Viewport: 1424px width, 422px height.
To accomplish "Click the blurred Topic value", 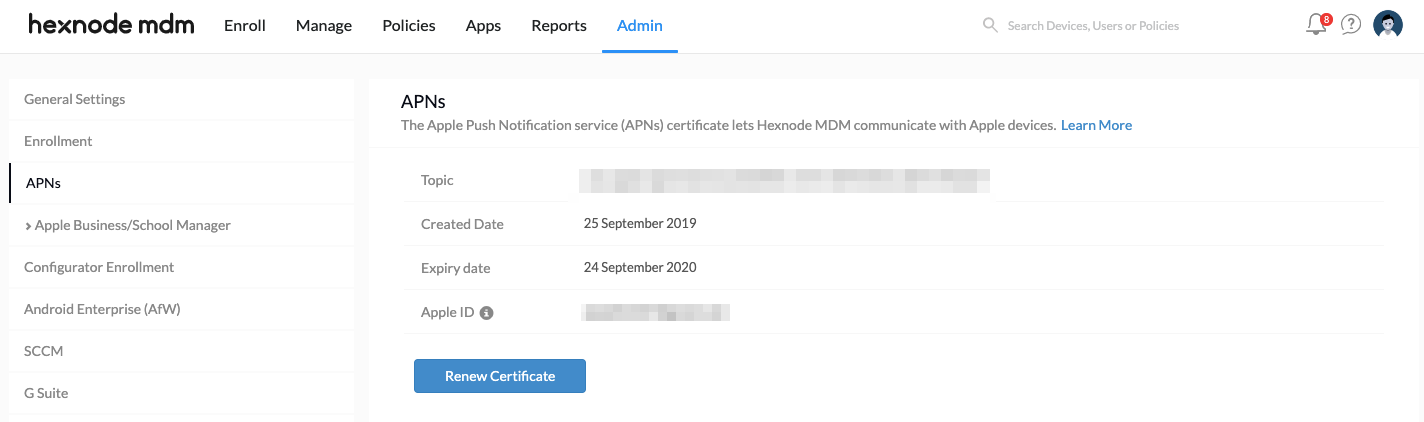I will [785, 181].
